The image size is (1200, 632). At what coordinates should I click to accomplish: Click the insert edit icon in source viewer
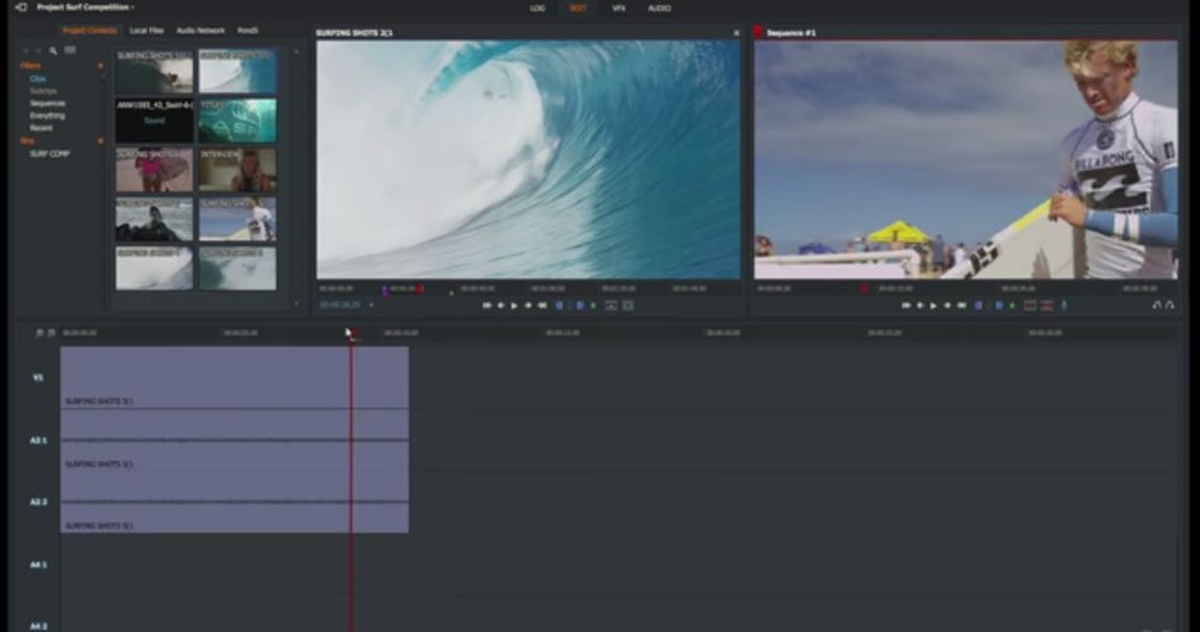point(610,305)
